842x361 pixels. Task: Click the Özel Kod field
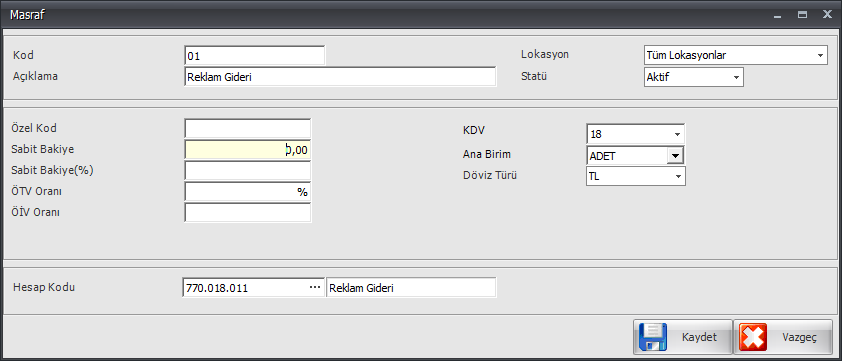pyautogui.click(x=248, y=129)
